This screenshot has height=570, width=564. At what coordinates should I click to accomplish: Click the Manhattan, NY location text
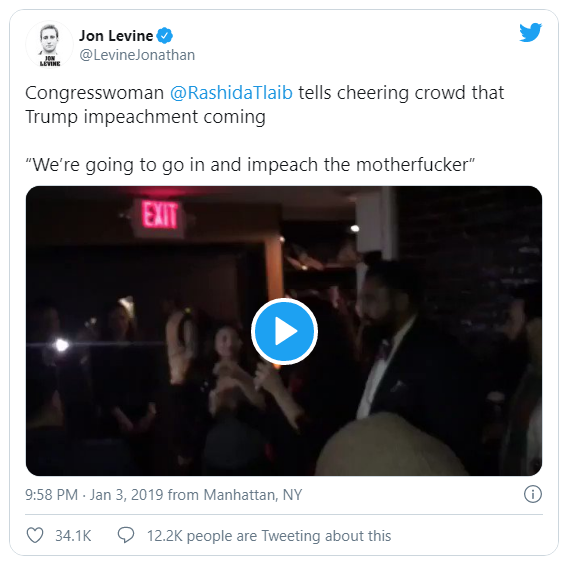click(x=253, y=495)
